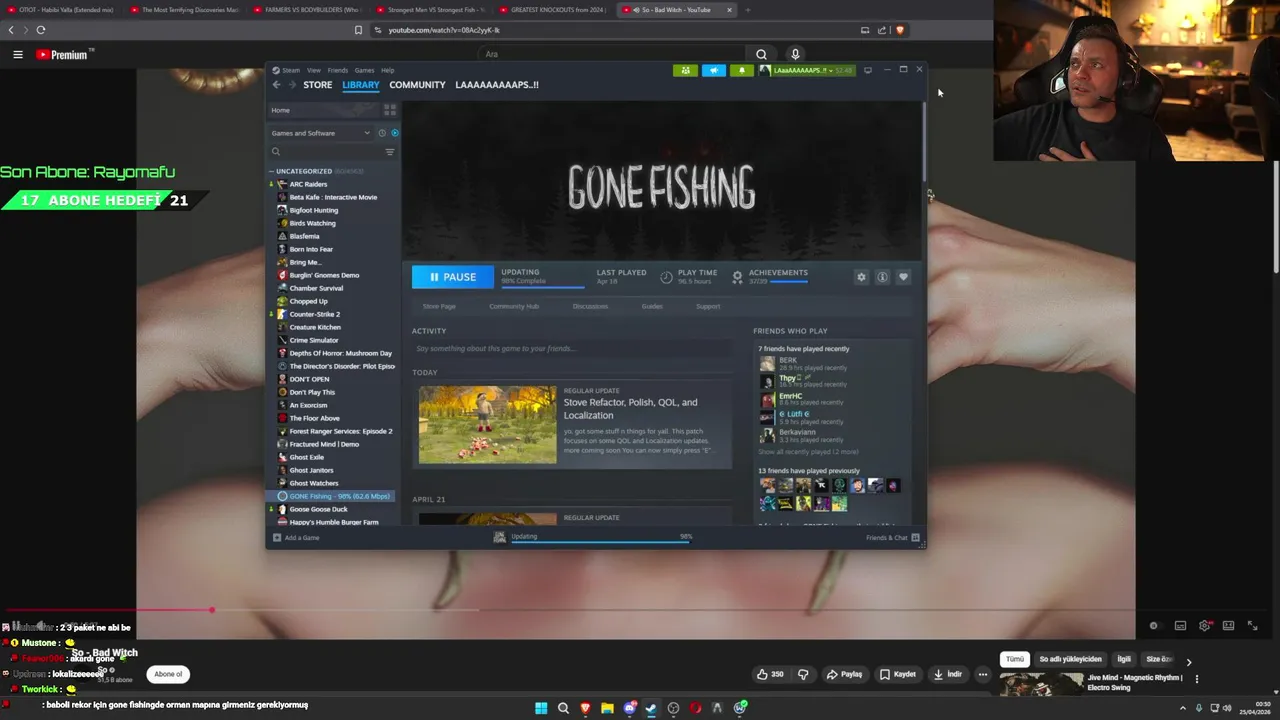Reload the browser page
Viewport: 1280px width, 720px height.
(x=41, y=30)
